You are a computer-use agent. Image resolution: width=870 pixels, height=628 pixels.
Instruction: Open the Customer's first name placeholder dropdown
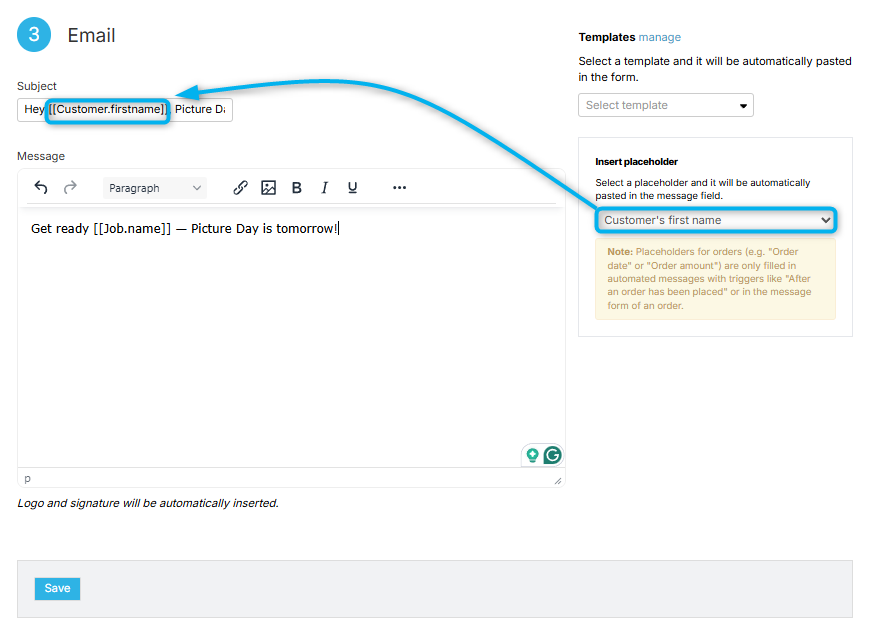[716, 220]
